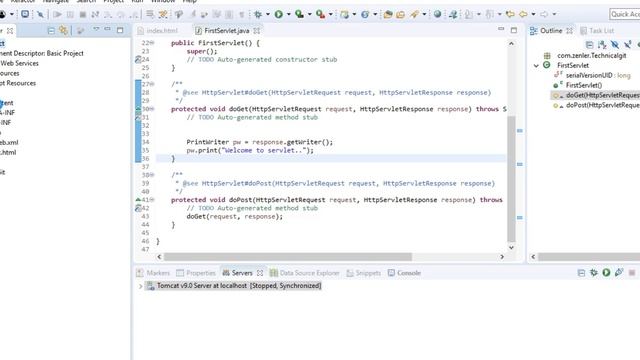640x360 pixels.
Task: Switch to the Snippets tab
Action: coord(363,273)
